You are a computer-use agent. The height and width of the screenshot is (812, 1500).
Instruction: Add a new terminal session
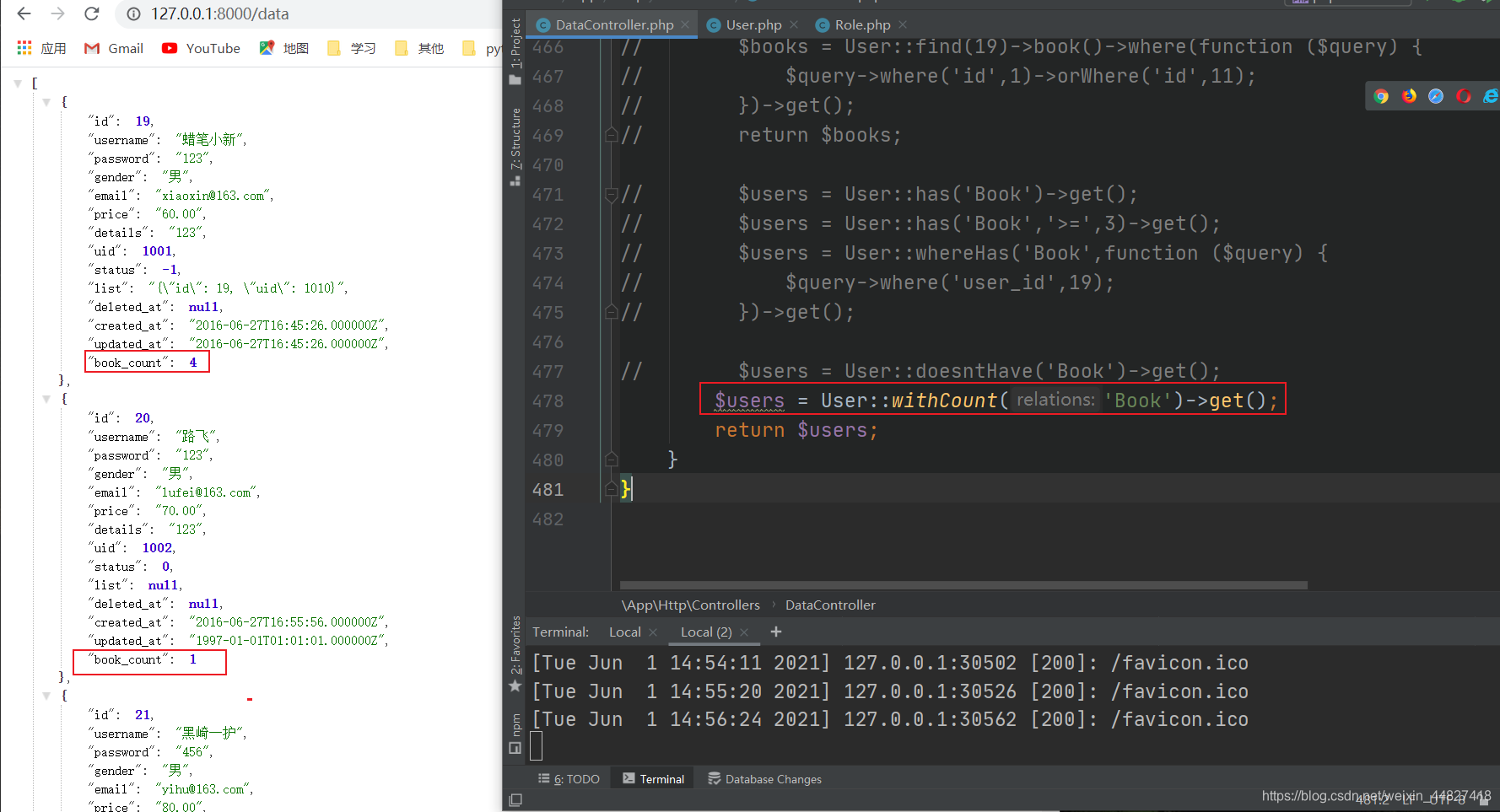[x=776, y=632]
